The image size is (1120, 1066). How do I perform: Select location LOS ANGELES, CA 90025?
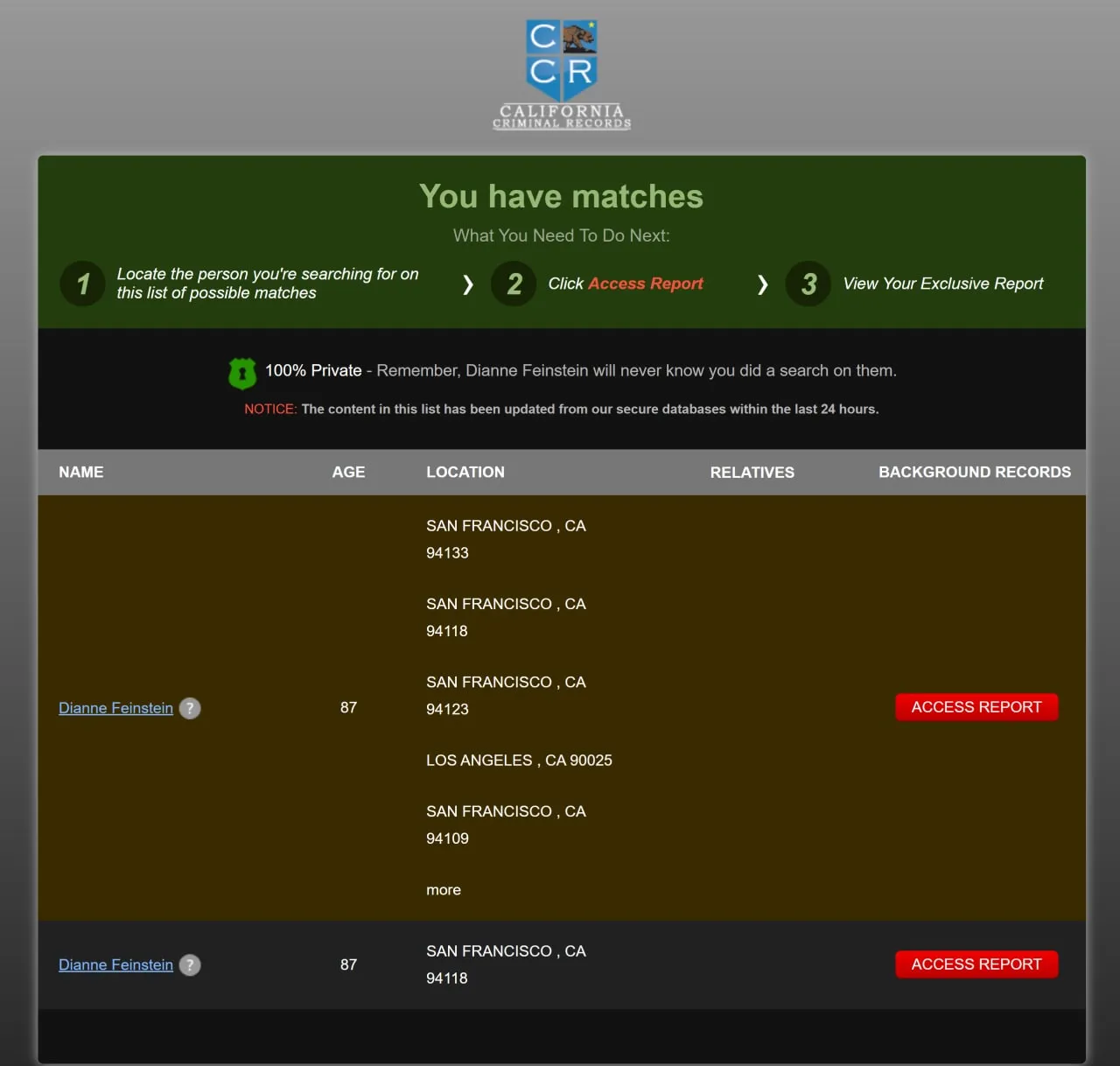519,761
